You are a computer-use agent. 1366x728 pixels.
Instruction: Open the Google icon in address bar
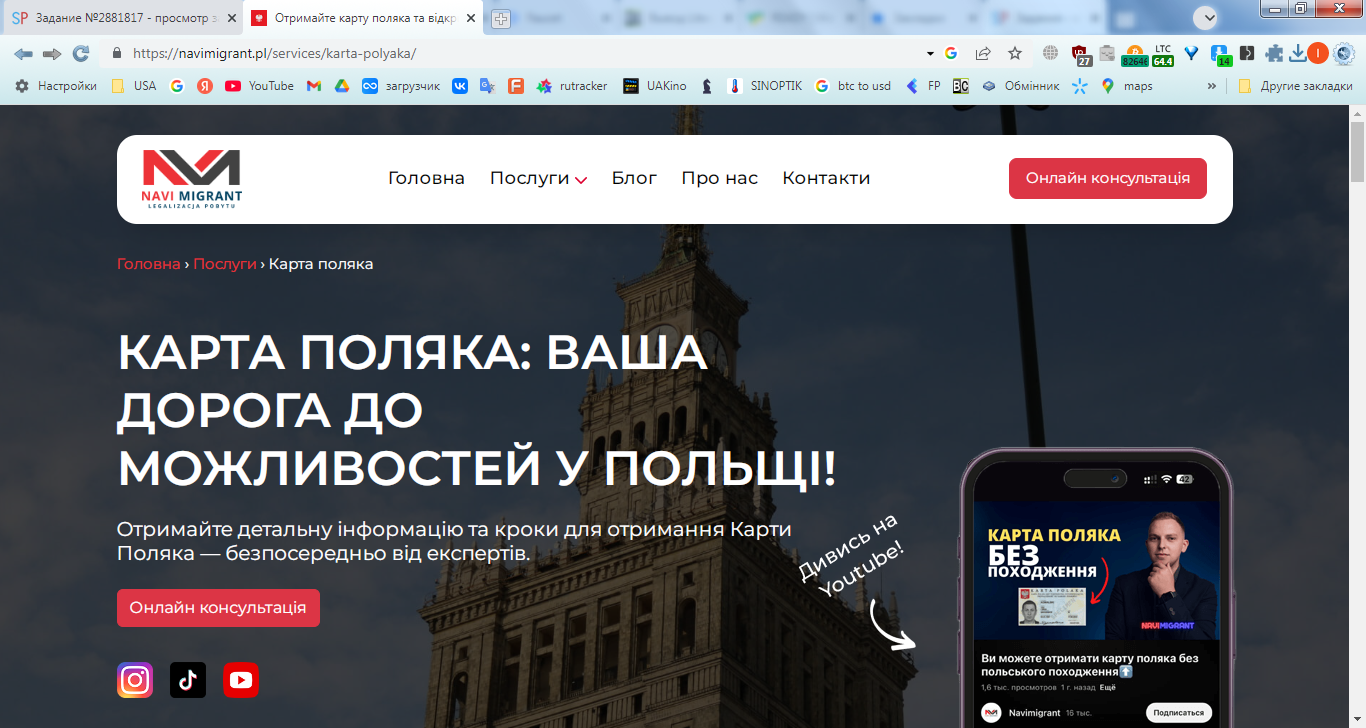coord(951,53)
